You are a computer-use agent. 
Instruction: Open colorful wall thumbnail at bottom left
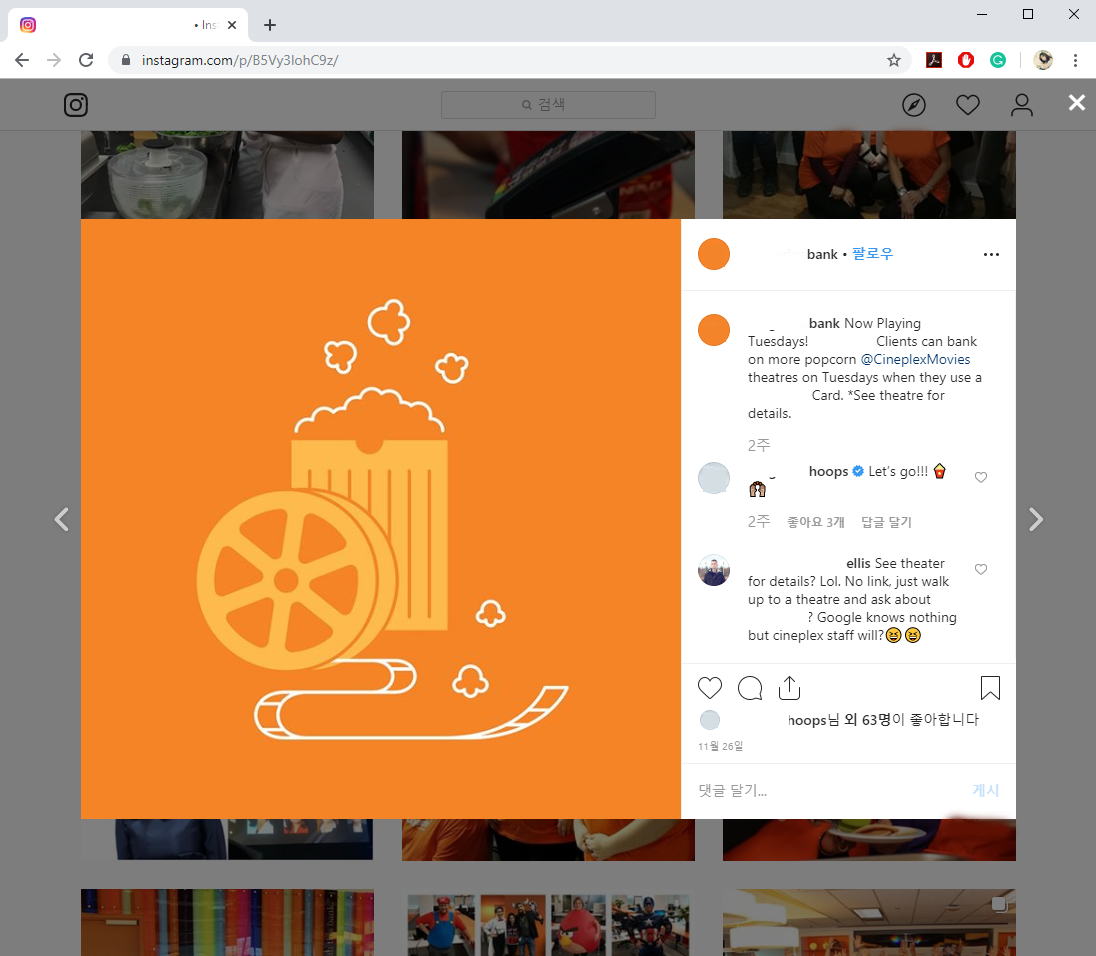pyautogui.click(x=227, y=922)
